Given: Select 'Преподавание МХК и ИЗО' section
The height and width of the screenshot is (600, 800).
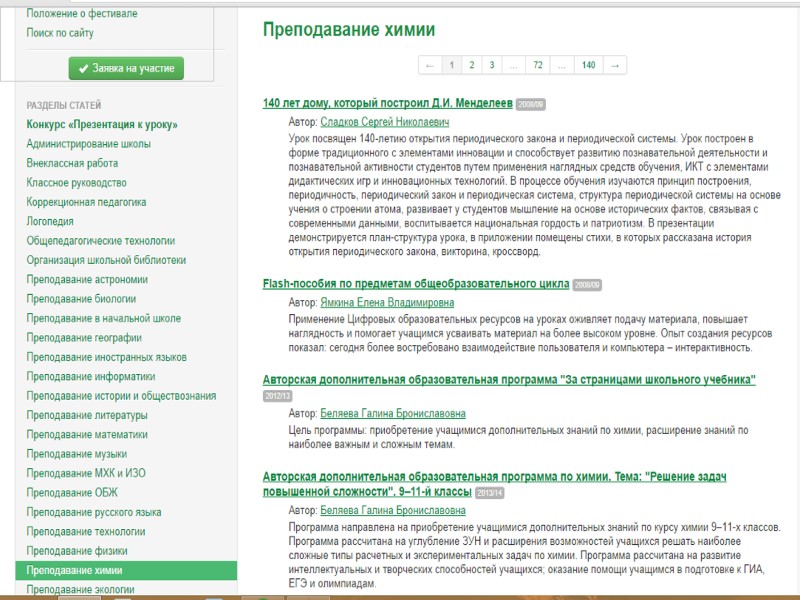Looking at the screenshot, I should pos(86,473).
